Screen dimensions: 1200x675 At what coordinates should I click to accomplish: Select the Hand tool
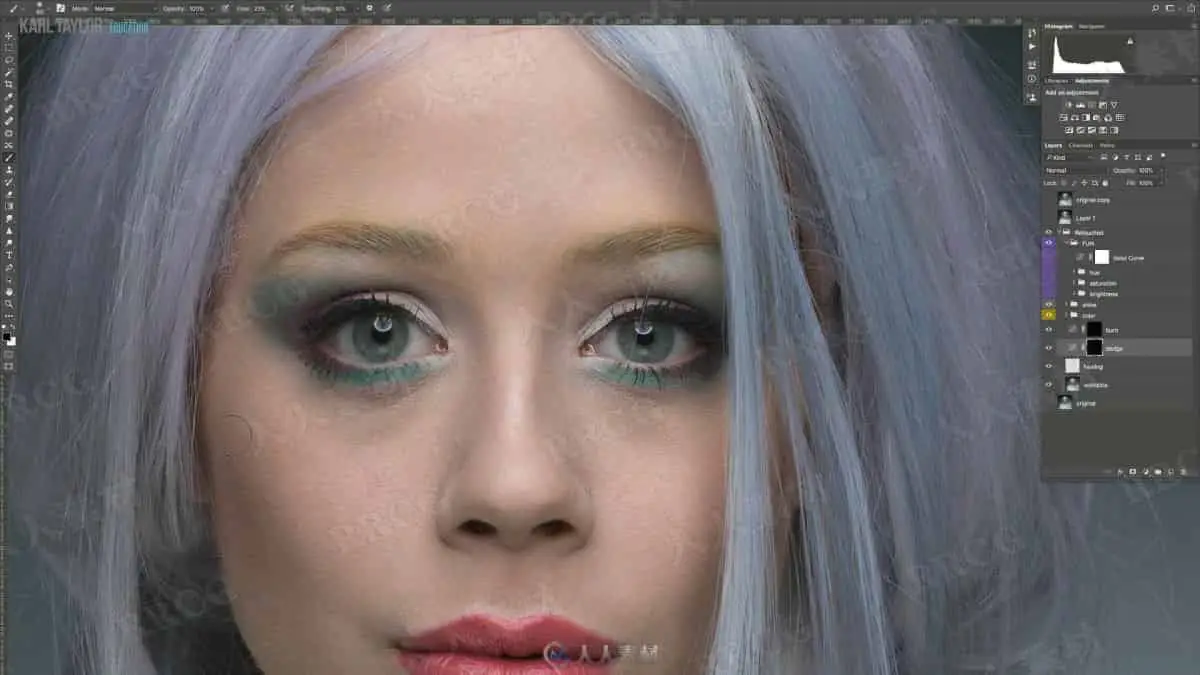9,291
